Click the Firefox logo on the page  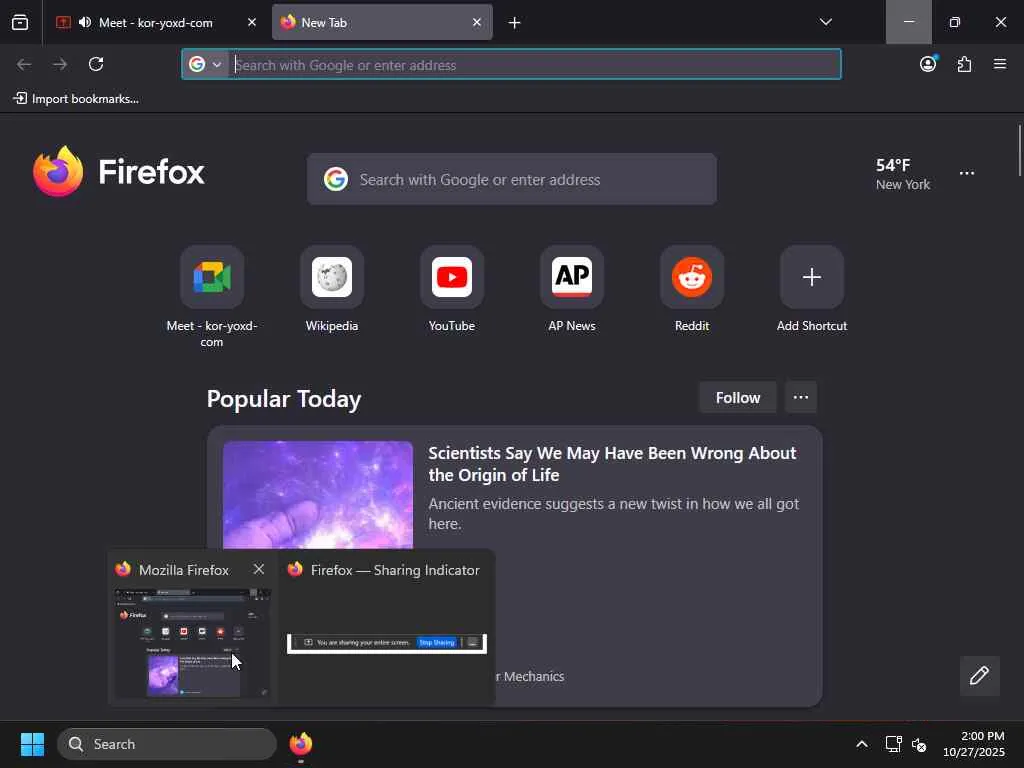pyautogui.click(x=119, y=172)
